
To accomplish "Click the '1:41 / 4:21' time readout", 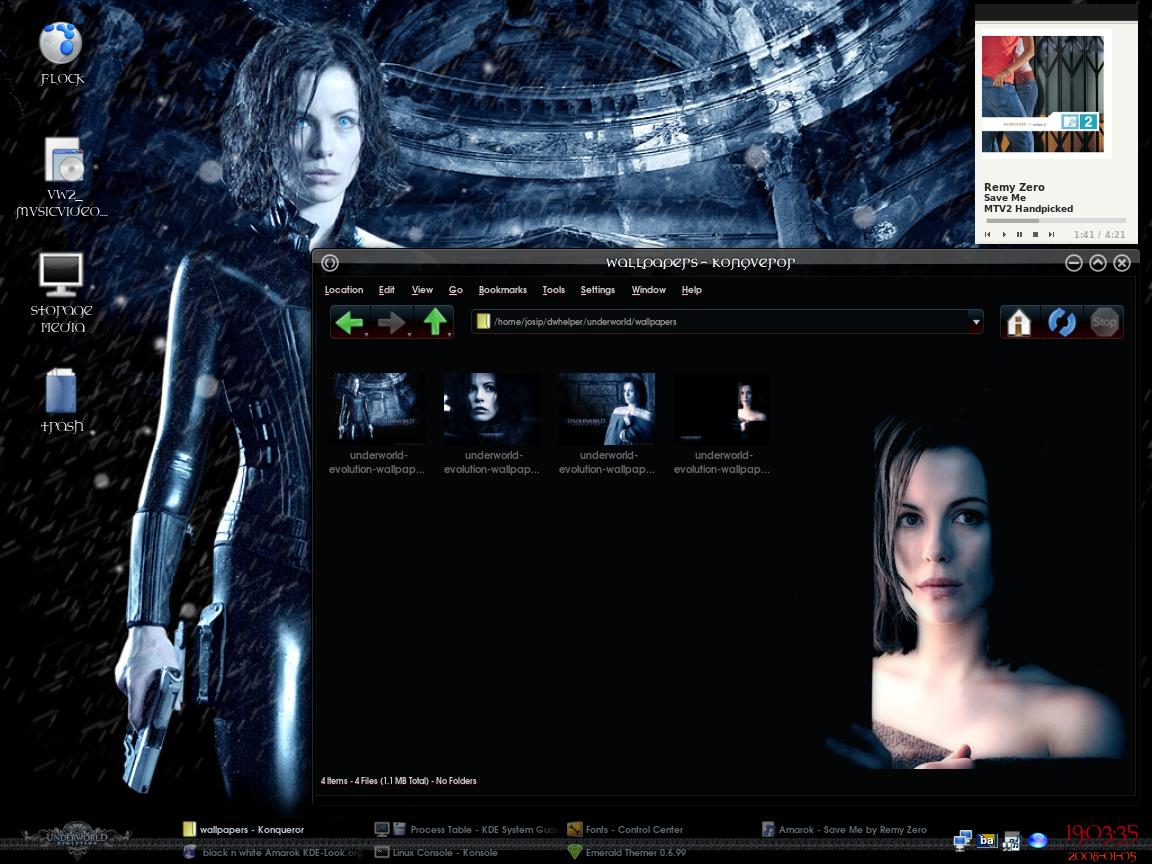I will point(1099,235).
